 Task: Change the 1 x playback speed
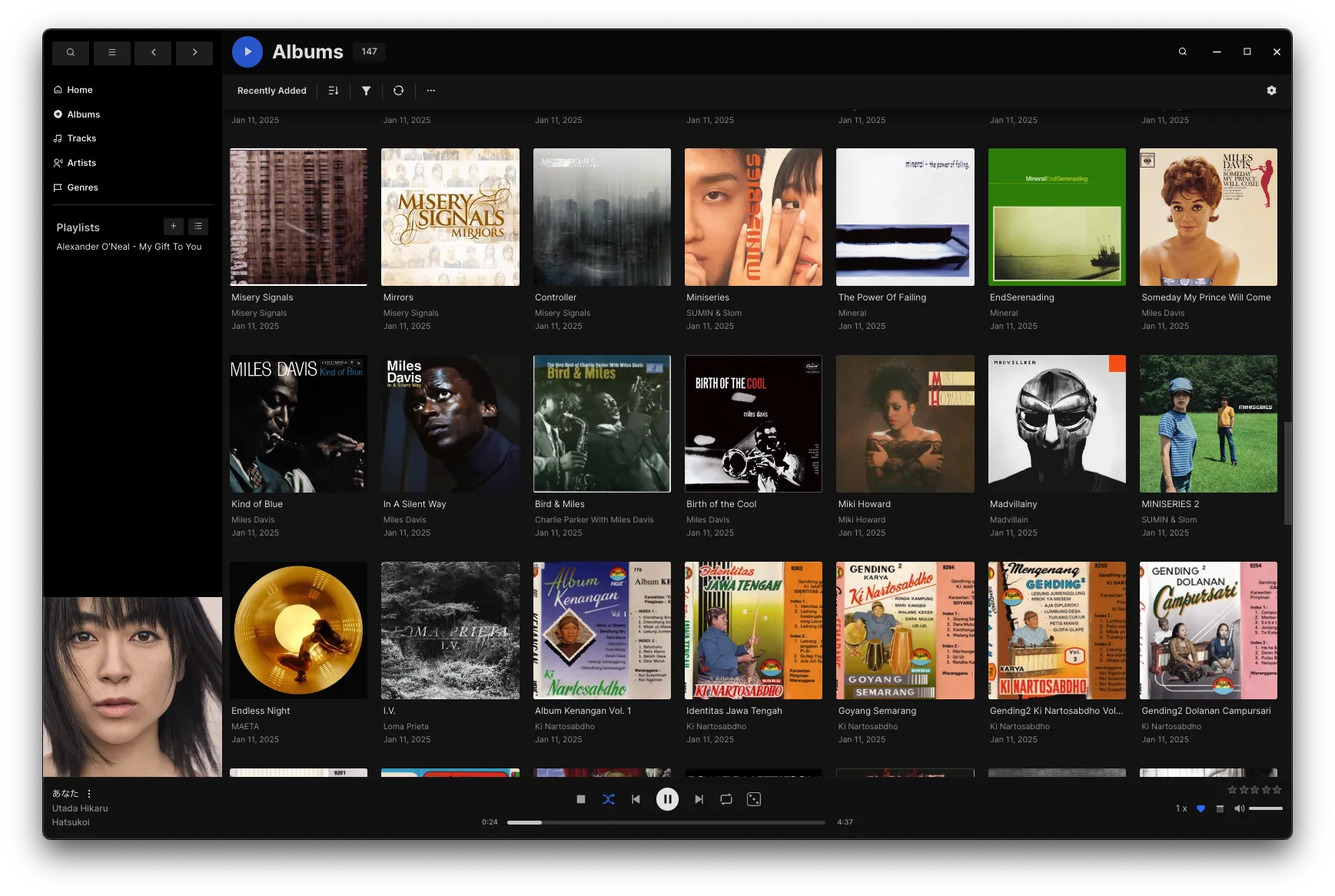tap(1181, 808)
